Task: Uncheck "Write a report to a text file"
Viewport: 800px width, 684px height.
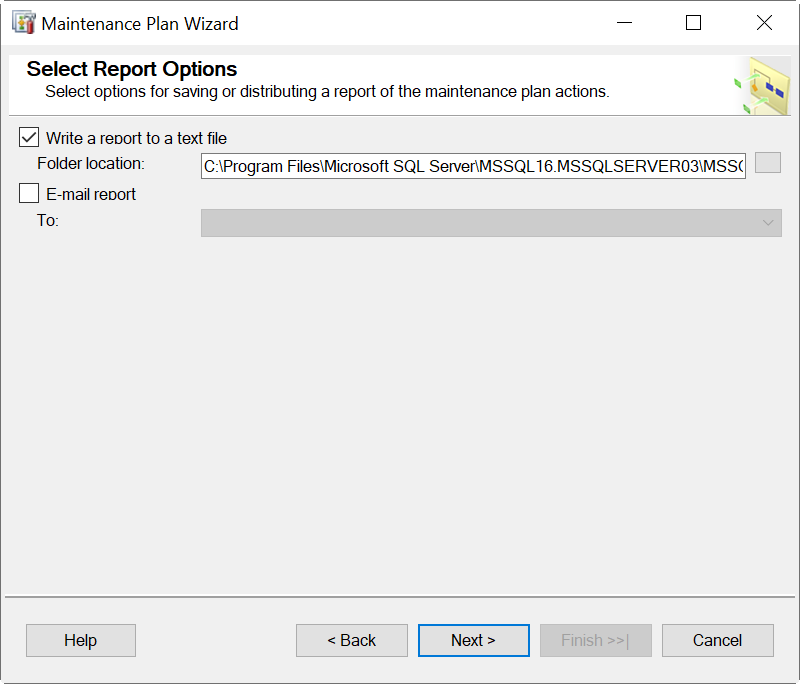Action: (28, 137)
